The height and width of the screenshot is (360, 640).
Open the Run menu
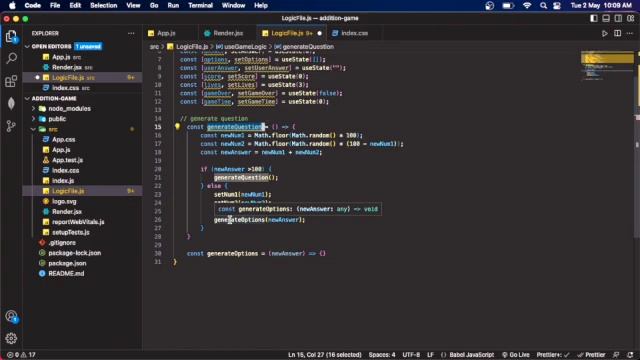click(x=173, y=6)
